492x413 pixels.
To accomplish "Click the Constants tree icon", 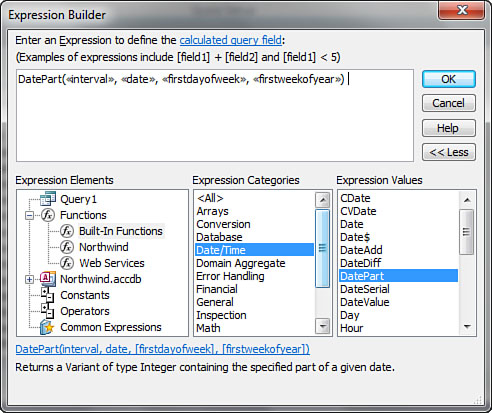I will (x=47, y=295).
